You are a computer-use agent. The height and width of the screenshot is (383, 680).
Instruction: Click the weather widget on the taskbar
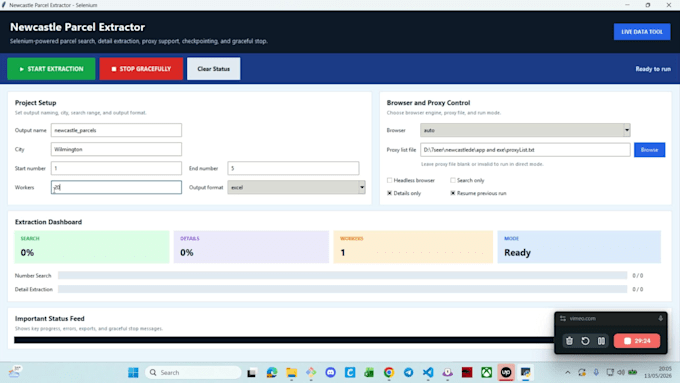pyautogui.click(x=15, y=372)
